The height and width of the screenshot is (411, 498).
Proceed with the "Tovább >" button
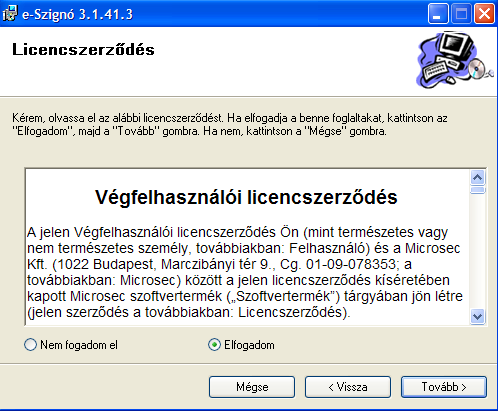(444, 387)
